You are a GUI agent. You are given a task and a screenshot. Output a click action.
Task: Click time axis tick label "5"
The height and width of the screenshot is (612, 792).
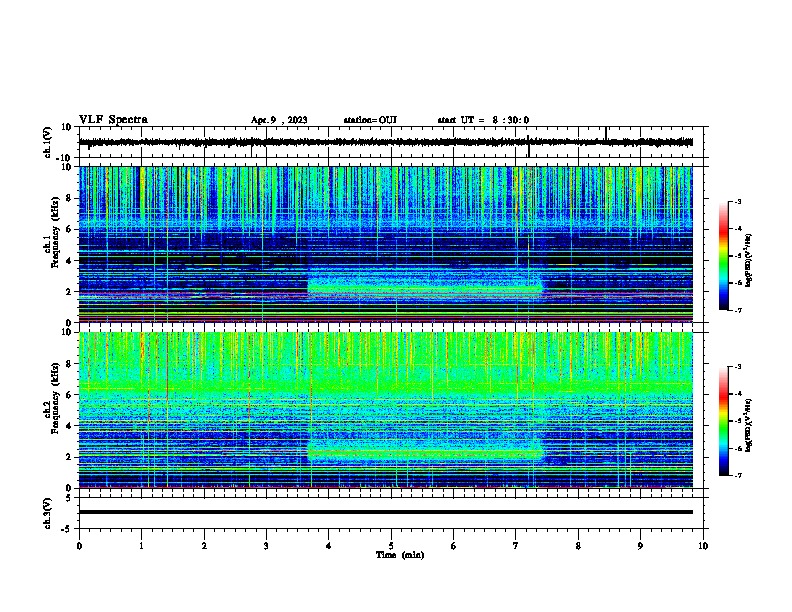391,546
